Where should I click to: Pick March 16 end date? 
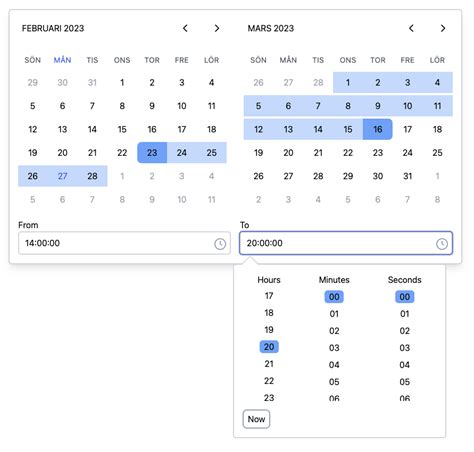click(x=377, y=129)
